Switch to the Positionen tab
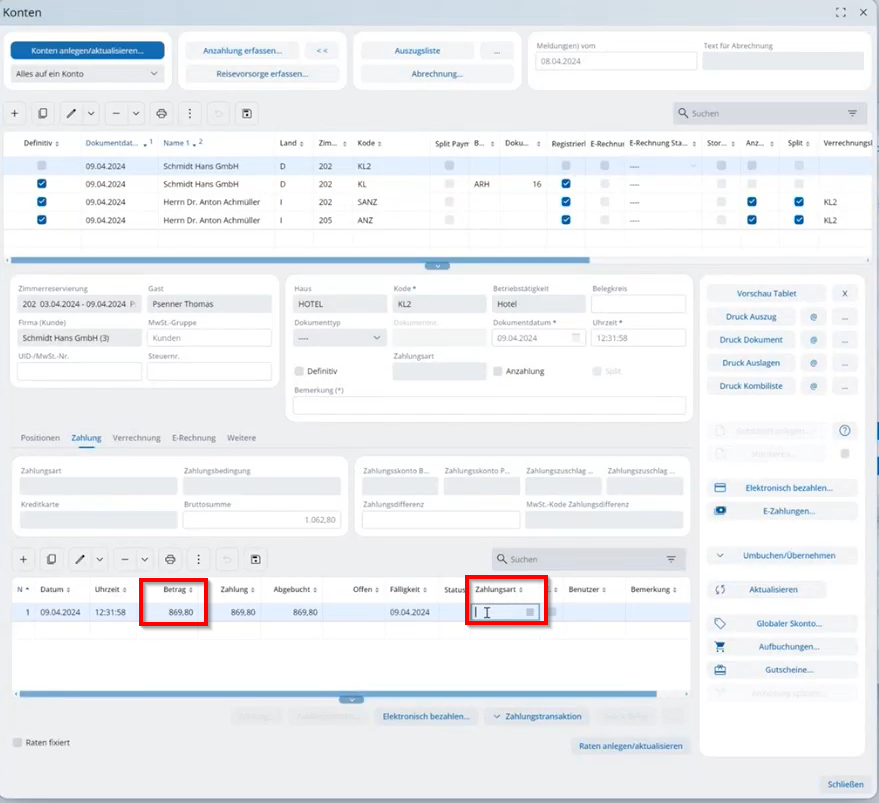The width and height of the screenshot is (879, 803). click(40, 438)
